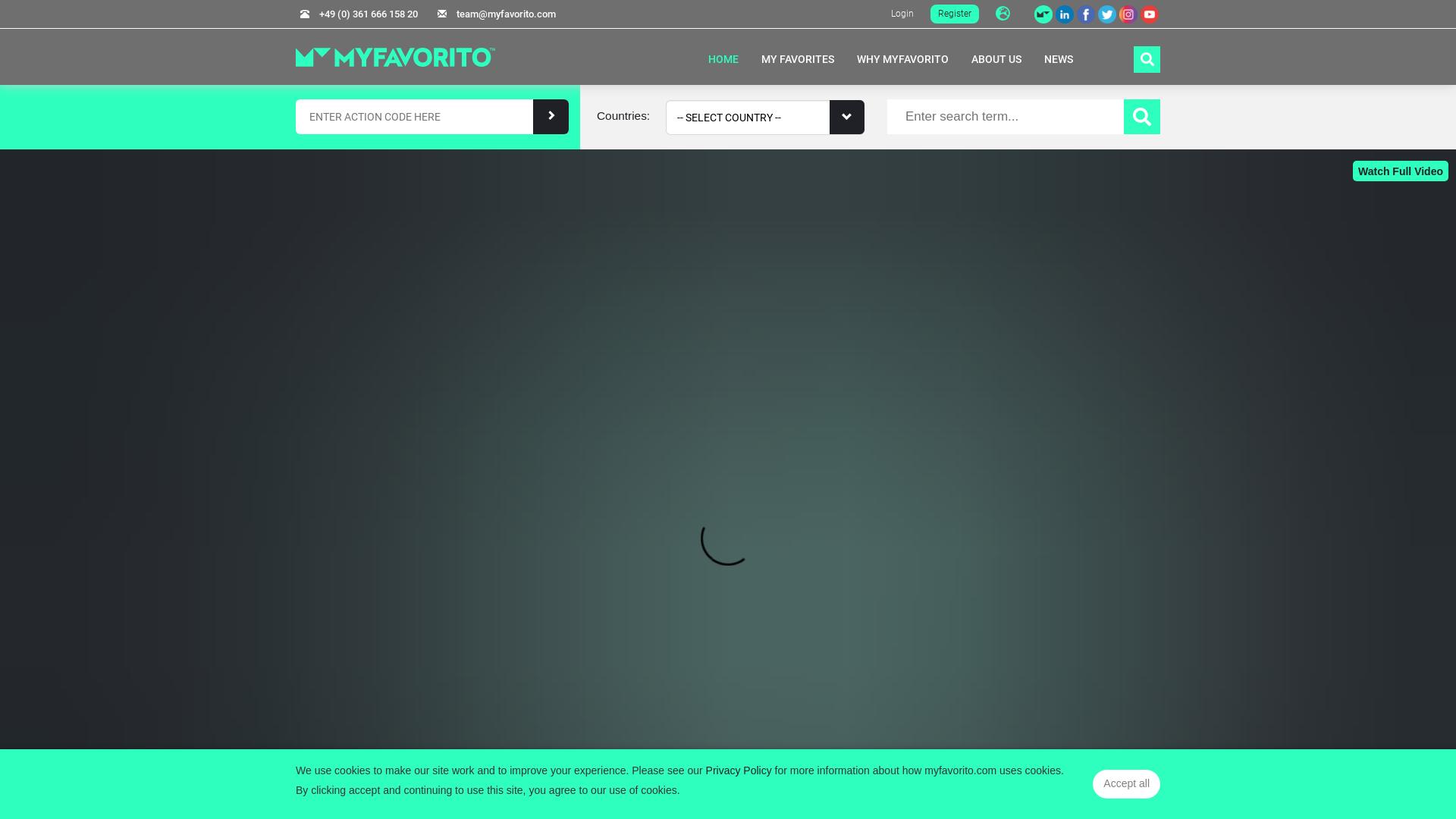Viewport: 1456px width, 819px height.
Task: Click the Watch Full Video button
Action: pos(1400,171)
